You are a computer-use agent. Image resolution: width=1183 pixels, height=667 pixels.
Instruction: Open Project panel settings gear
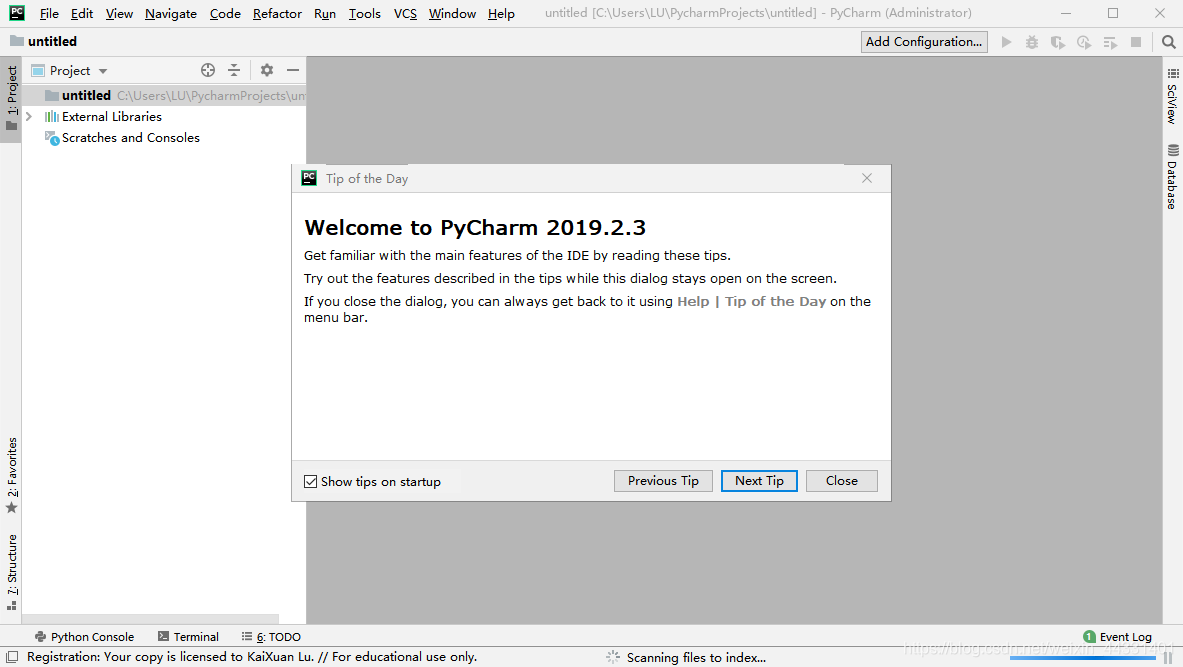pyautogui.click(x=266, y=70)
